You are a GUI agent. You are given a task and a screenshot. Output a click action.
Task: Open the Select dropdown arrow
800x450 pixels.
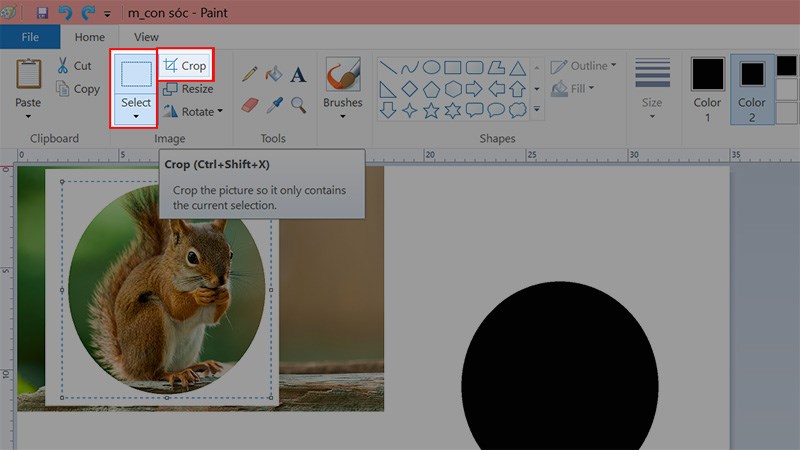135,116
